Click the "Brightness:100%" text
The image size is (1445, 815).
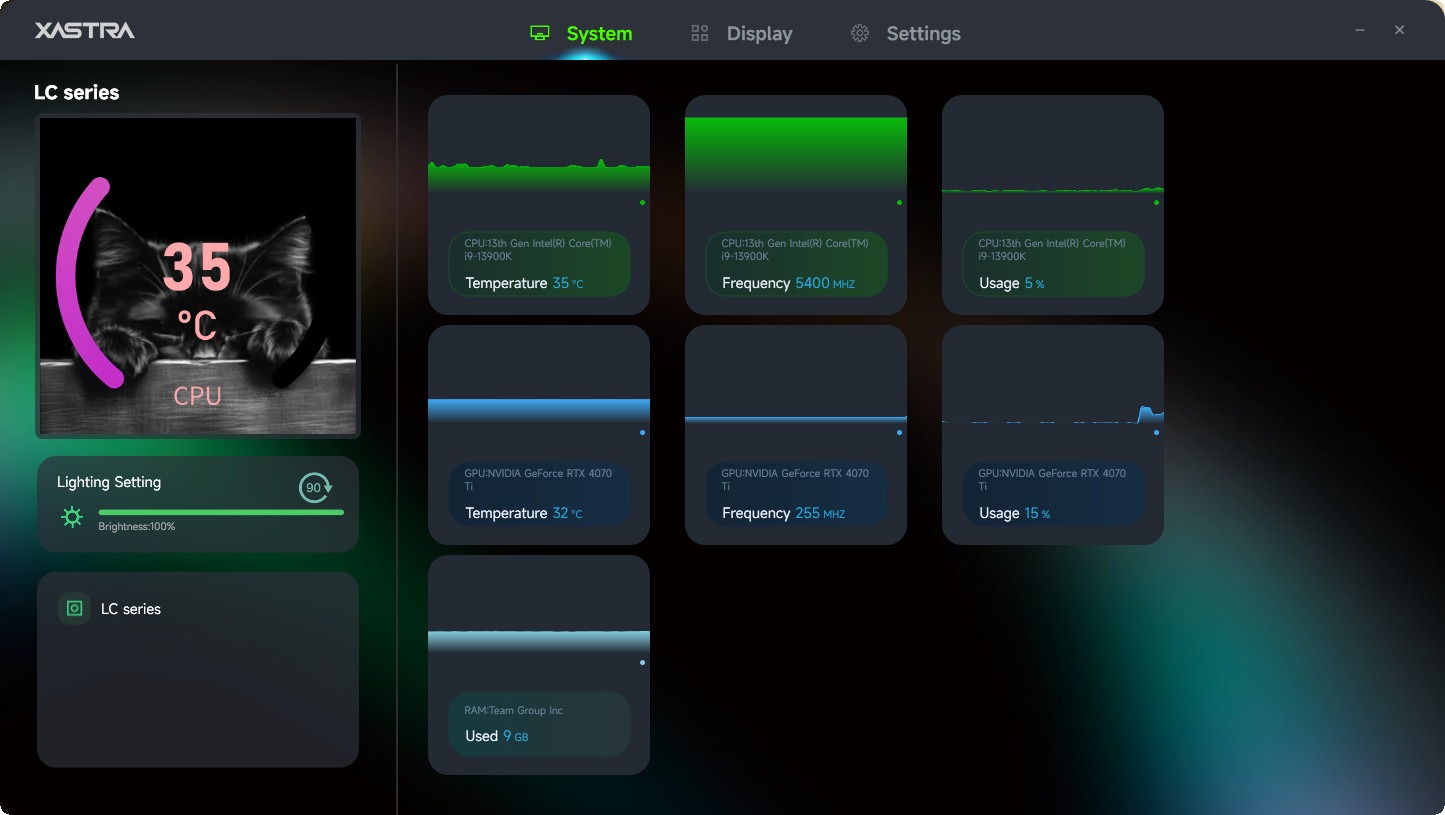coord(136,527)
